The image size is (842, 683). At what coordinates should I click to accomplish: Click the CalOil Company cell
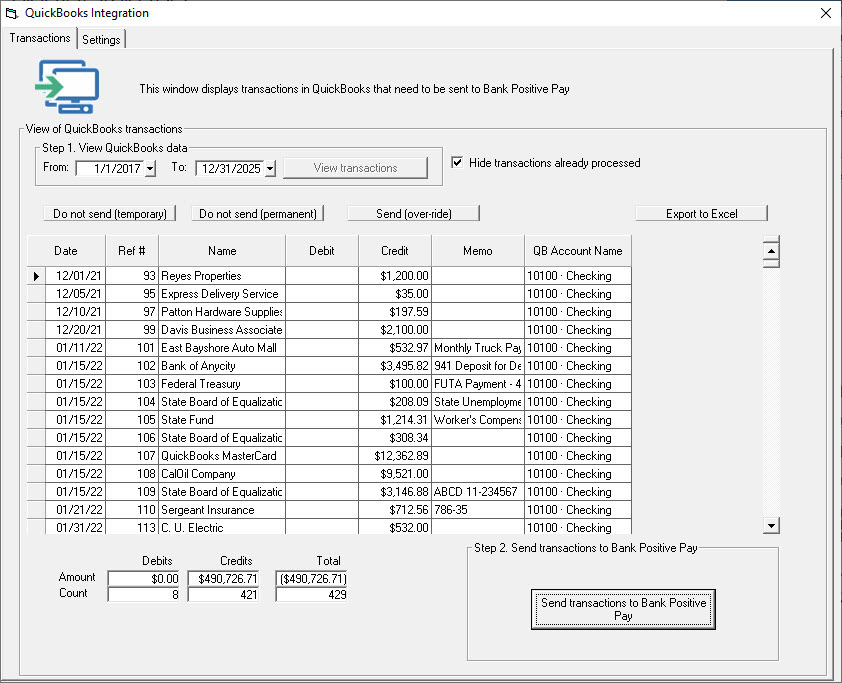(222, 474)
